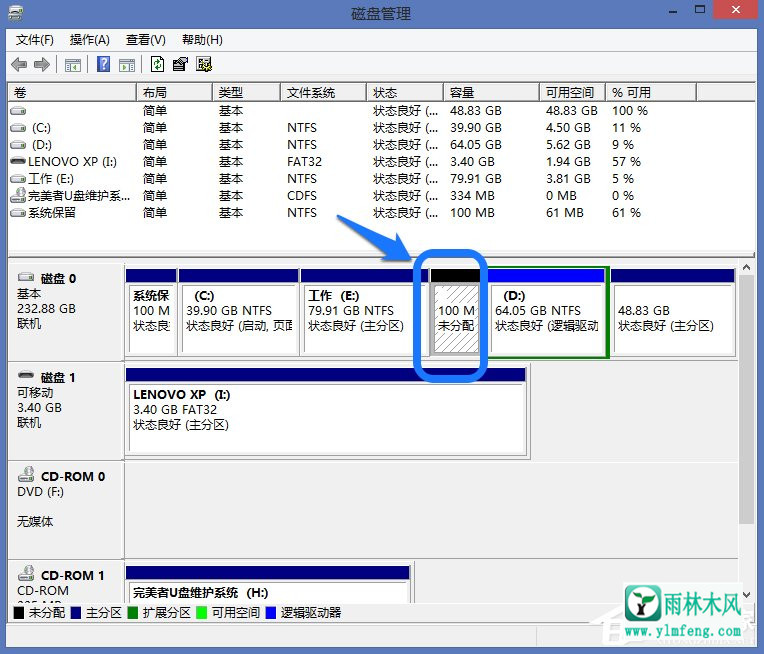Click the CD-ROM 1 drive icon
Screen dimensions: 764x654
(26, 573)
